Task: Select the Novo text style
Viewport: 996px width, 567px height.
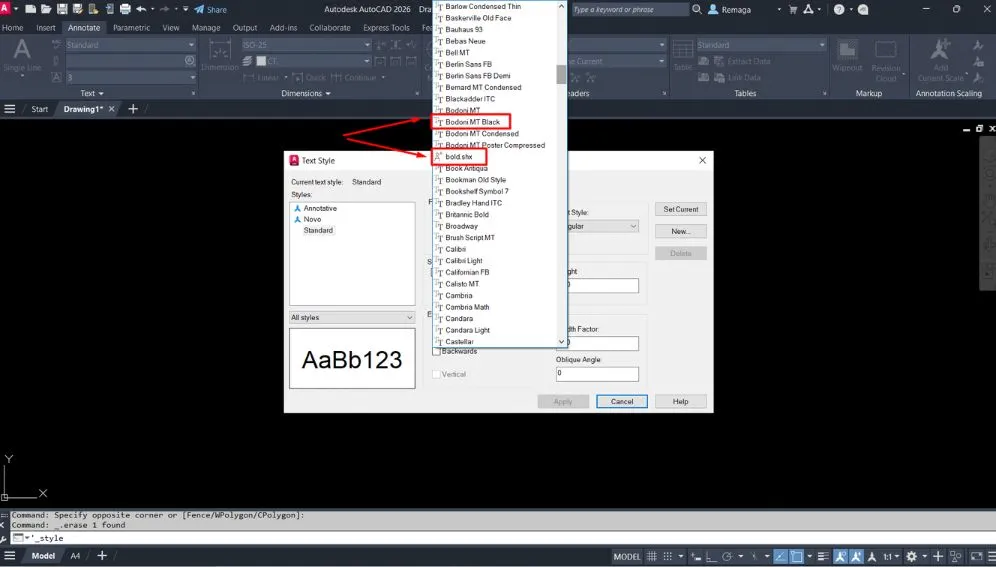Action: (312, 219)
